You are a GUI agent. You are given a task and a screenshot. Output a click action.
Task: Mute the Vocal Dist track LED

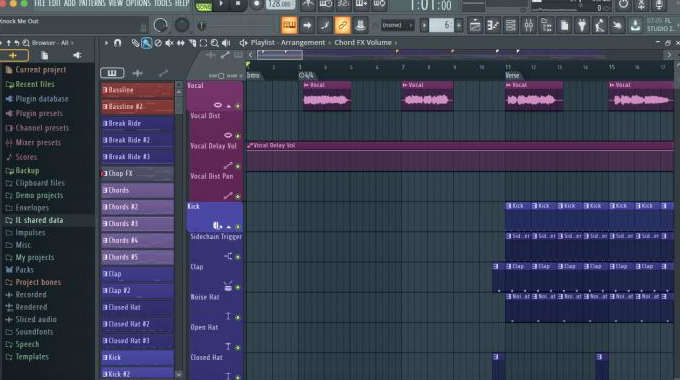click(x=238, y=136)
